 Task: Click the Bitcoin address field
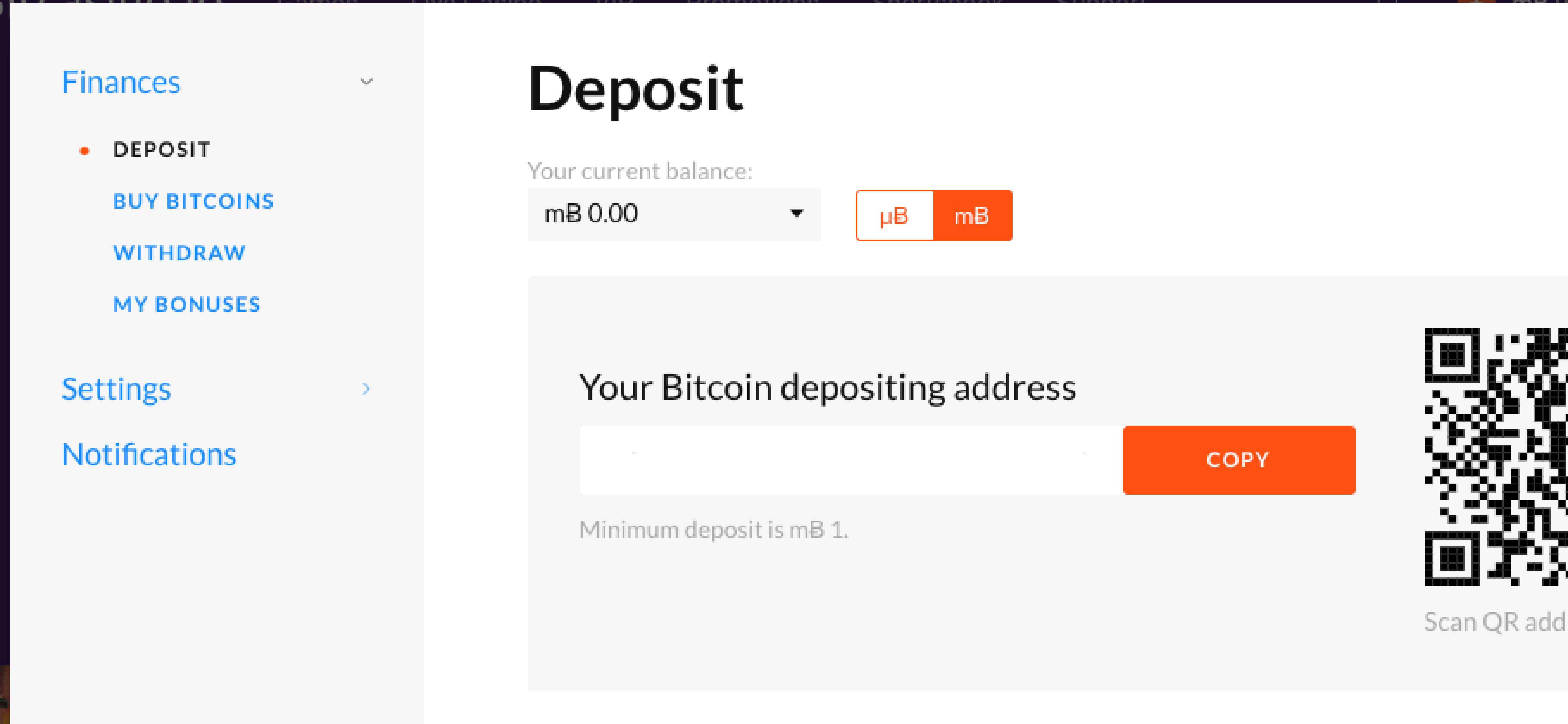[x=851, y=460]
